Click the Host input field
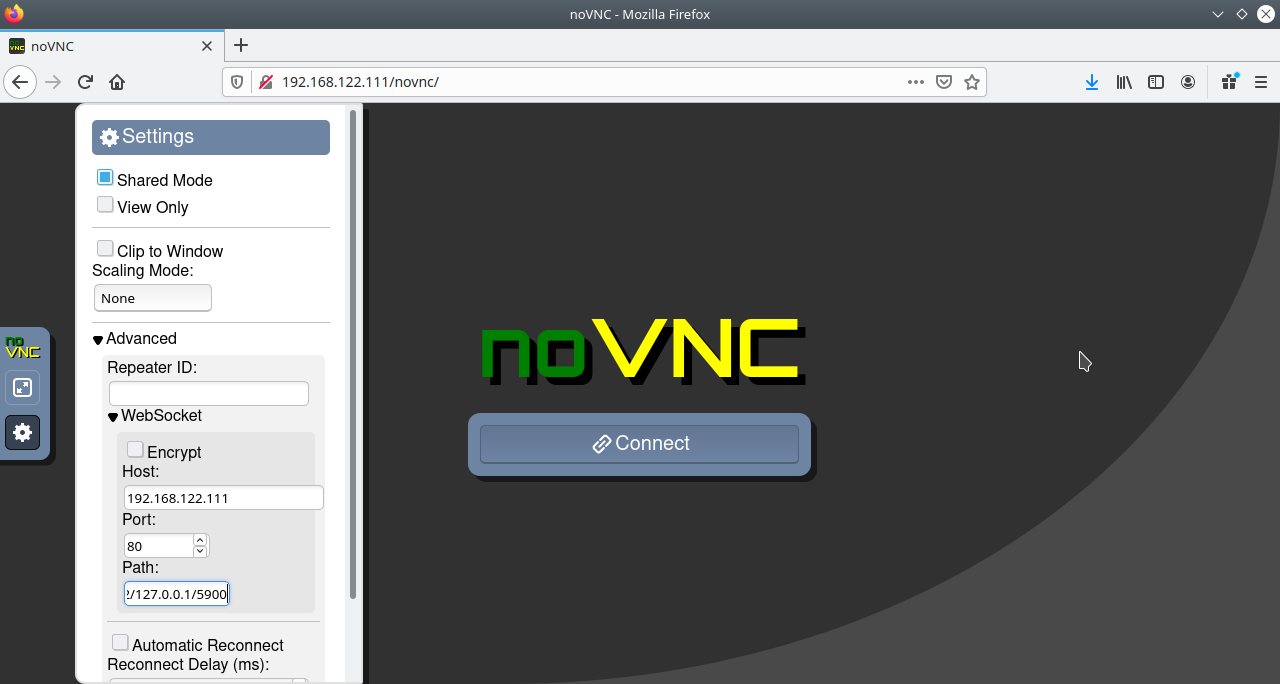The width and height of the screenshot is (1280, 684). pos(224,498)
